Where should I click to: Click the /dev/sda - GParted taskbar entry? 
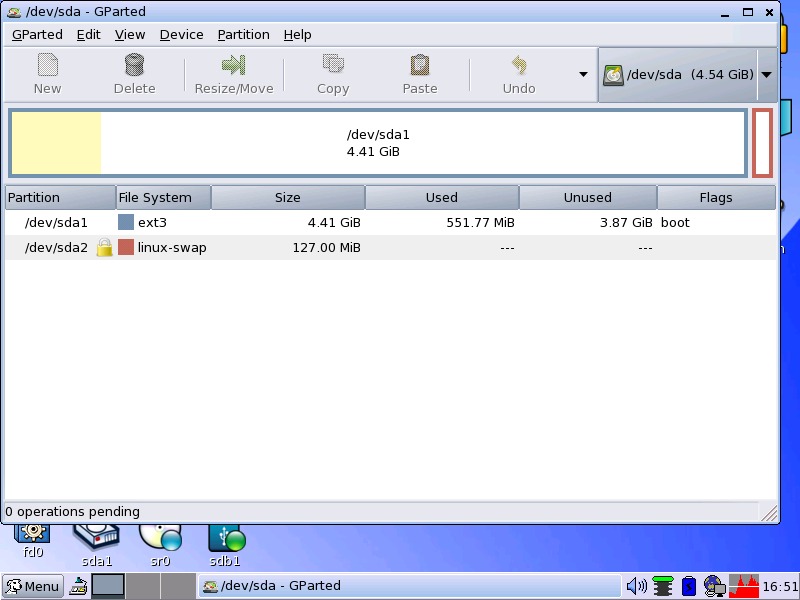[x=408, y=586]
